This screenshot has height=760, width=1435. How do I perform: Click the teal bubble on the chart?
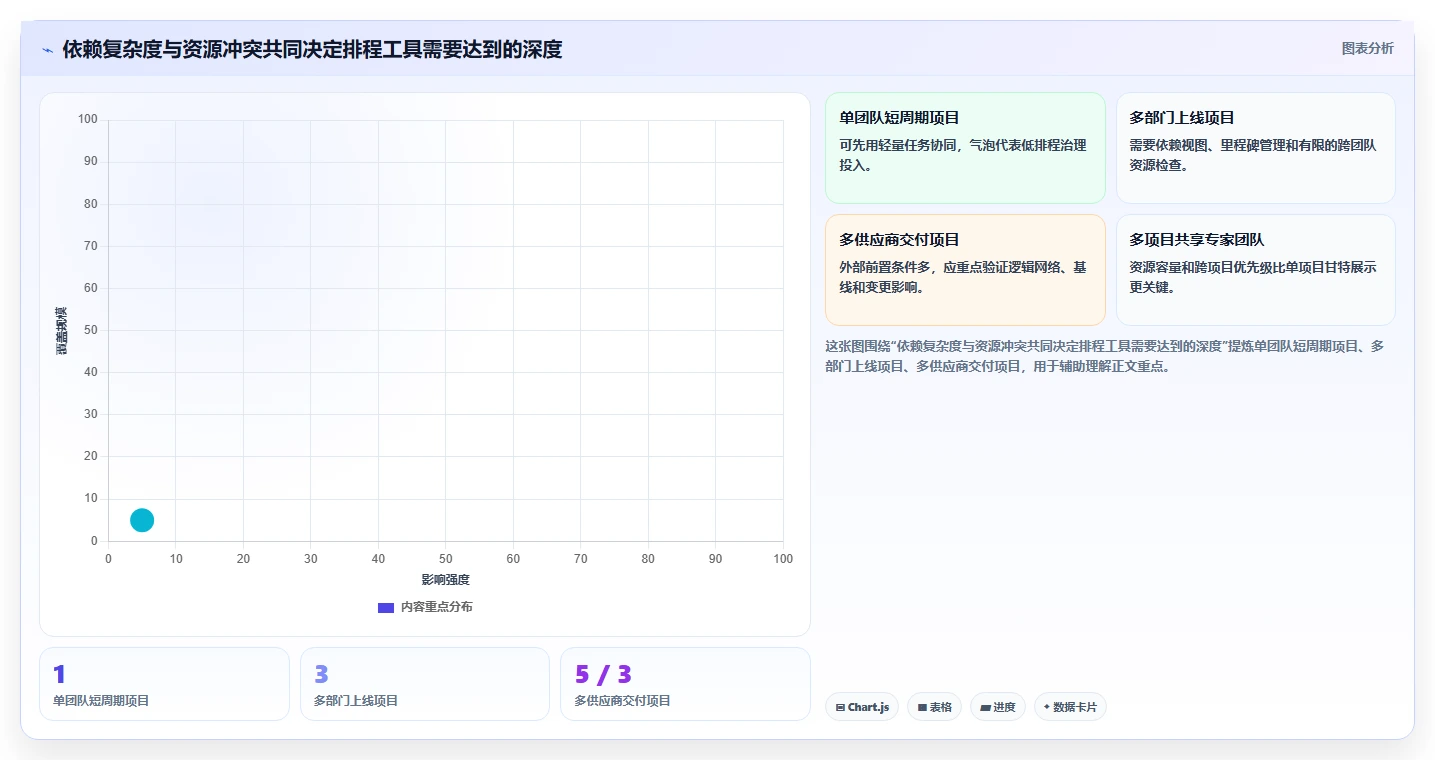142,520
